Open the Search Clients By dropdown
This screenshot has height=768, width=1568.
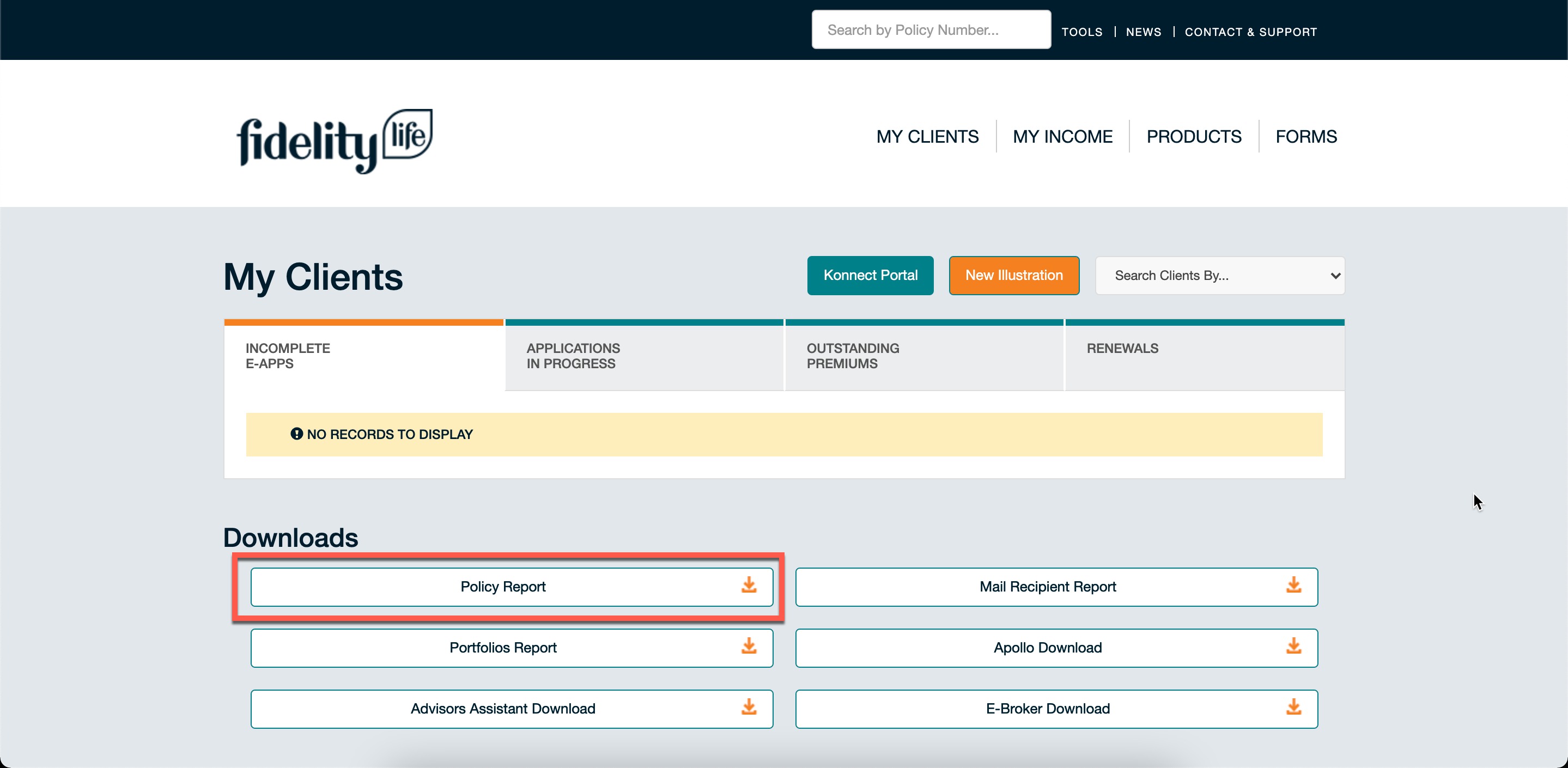[x=1220, y=276]
